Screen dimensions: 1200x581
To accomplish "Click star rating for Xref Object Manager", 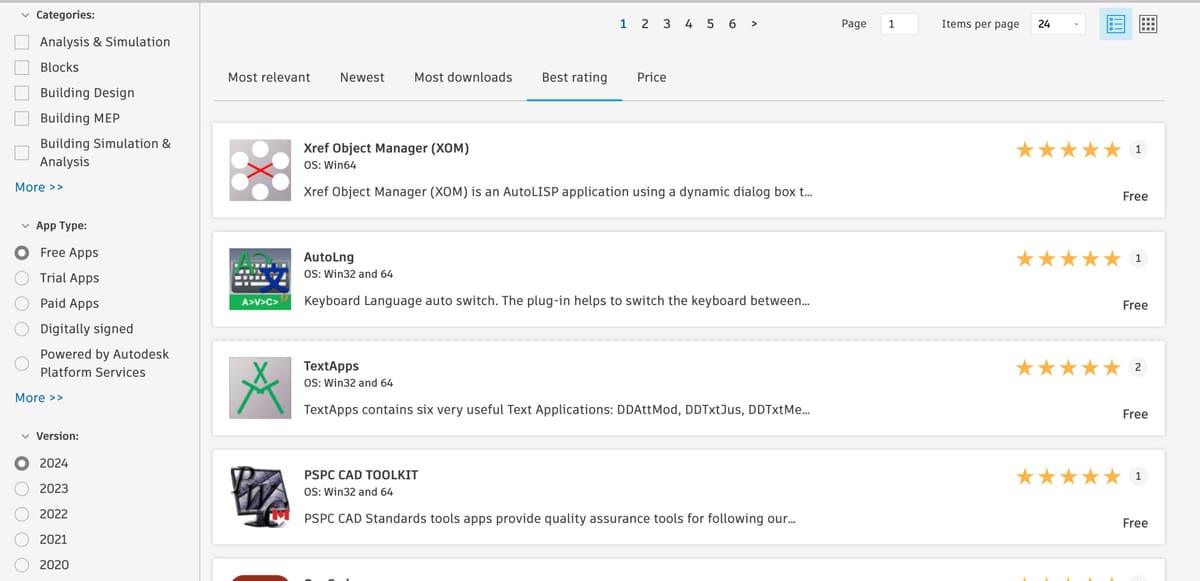I will coord(1068,150).
